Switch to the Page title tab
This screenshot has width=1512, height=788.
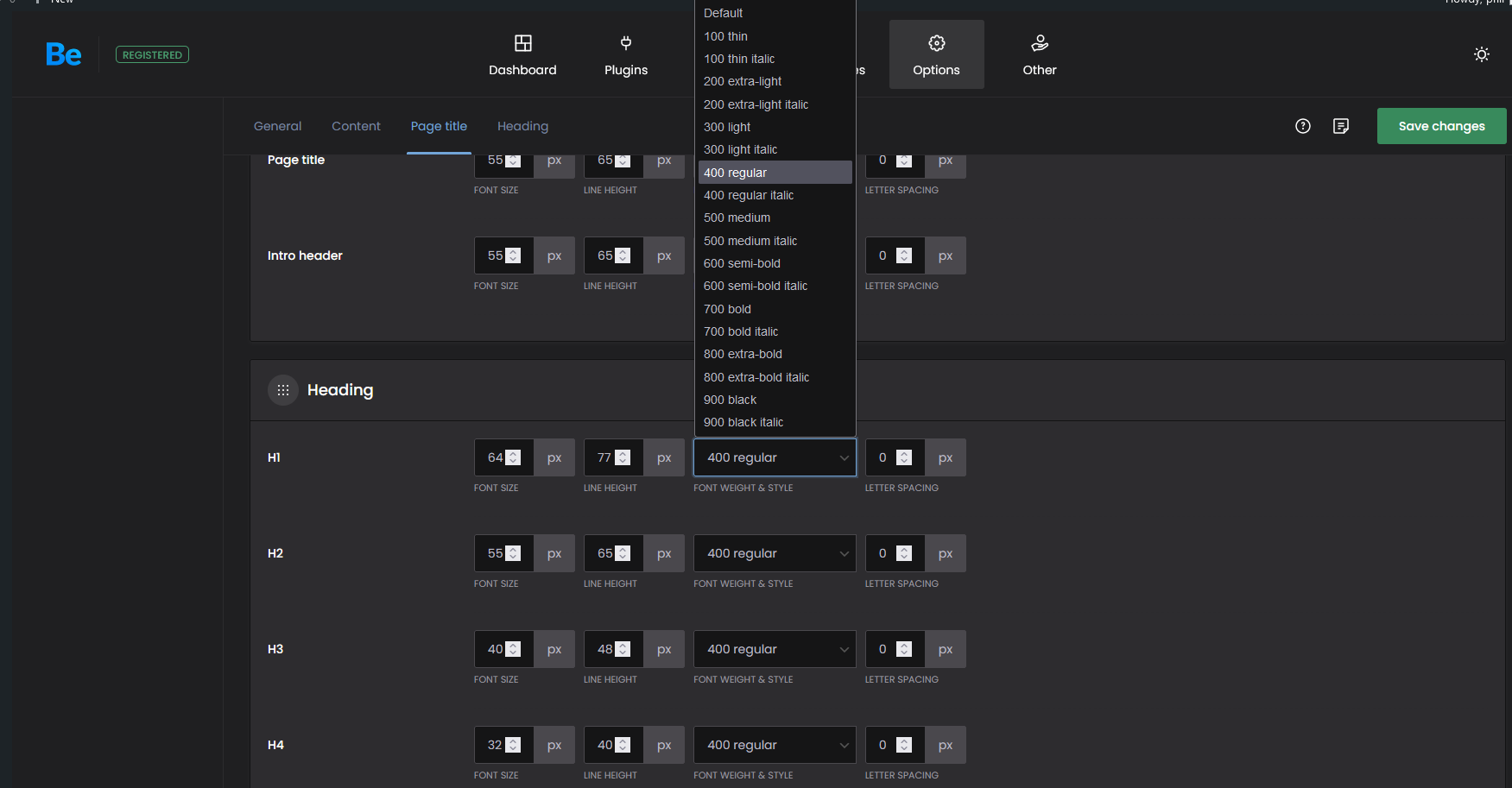click(439, 126)
